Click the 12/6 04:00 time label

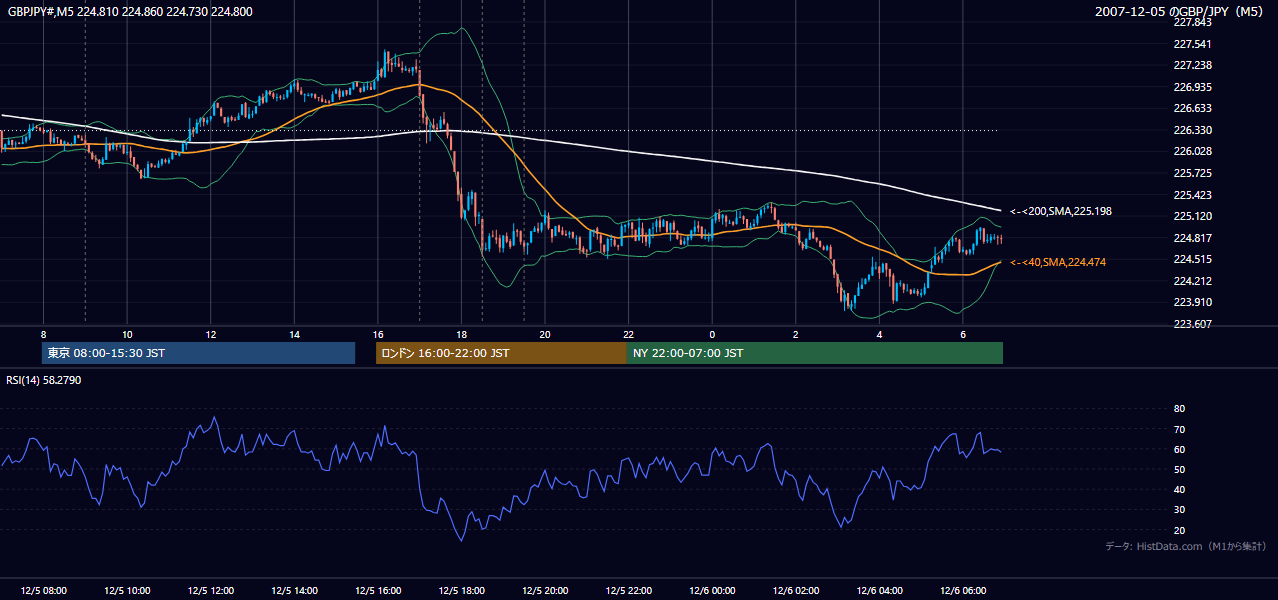(880, 591)
